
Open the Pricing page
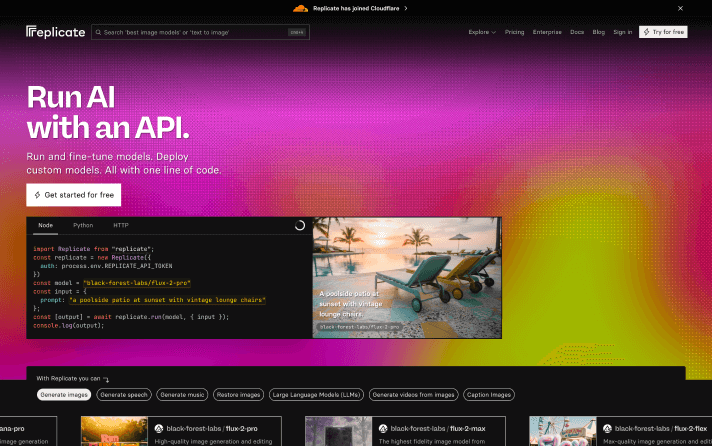pyautogui.click(x=514, y=32)
